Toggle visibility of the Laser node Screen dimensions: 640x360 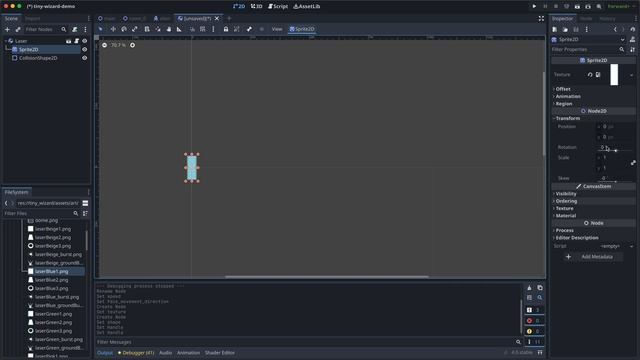point(84,41)
